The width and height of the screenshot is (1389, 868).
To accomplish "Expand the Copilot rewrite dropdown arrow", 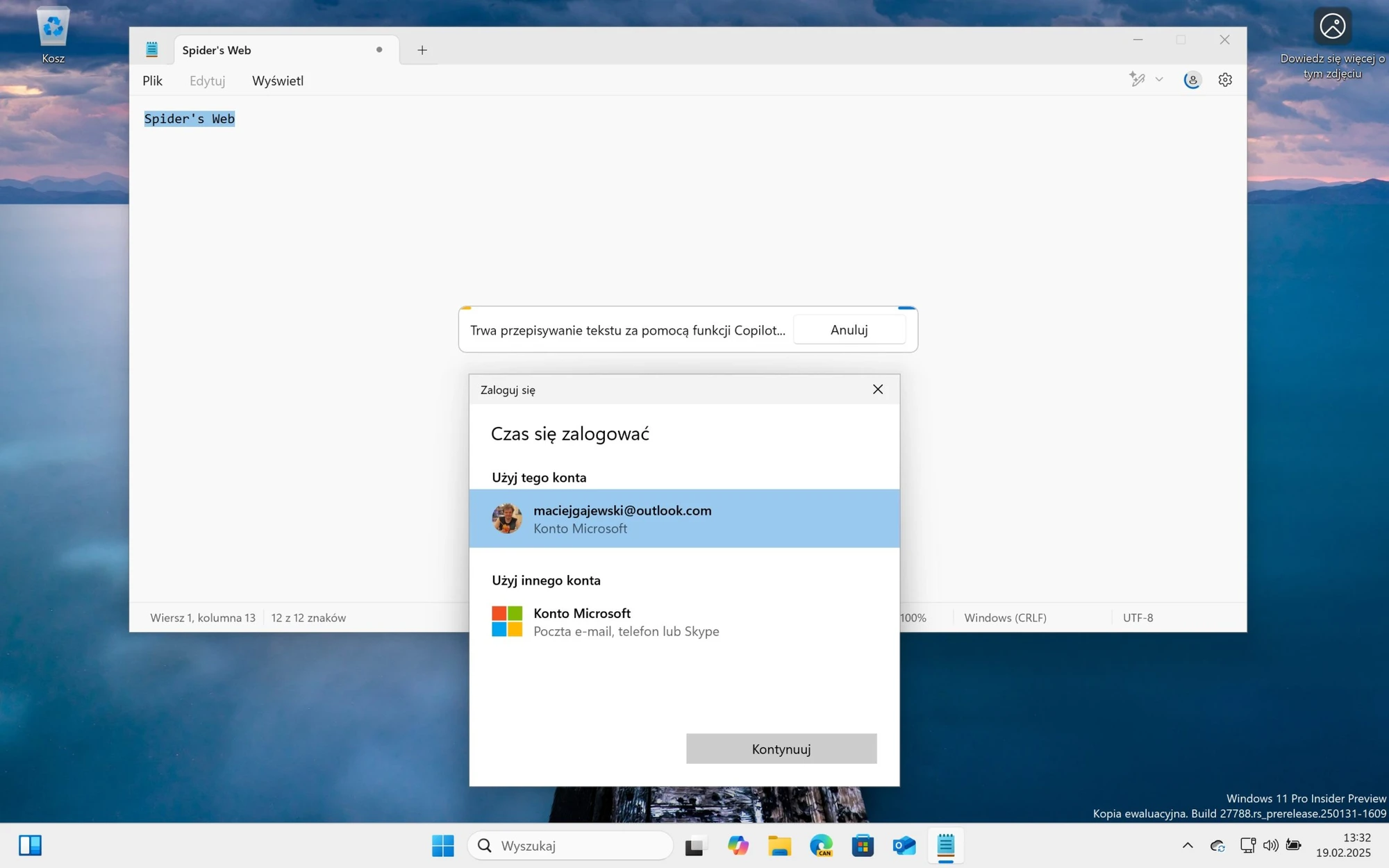I will [x=1159, y=79].
